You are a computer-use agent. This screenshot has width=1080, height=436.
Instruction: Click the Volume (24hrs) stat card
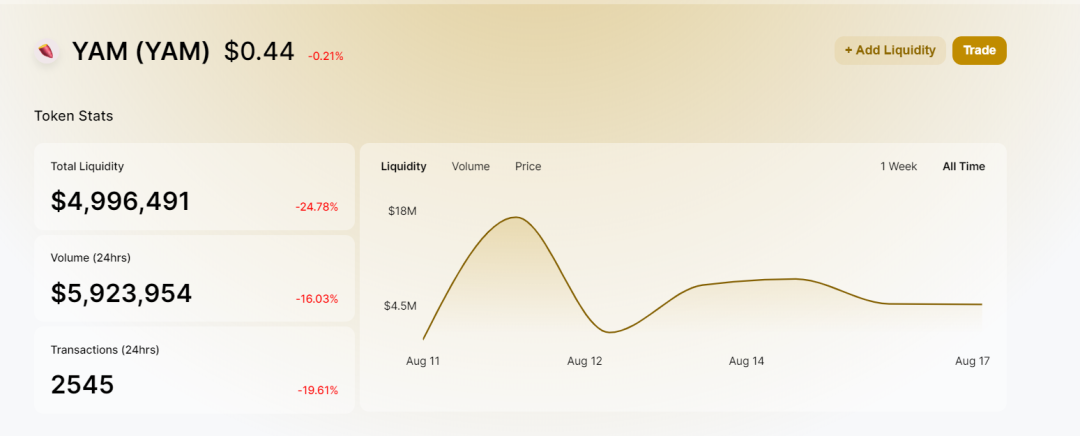tap(194, 278)
